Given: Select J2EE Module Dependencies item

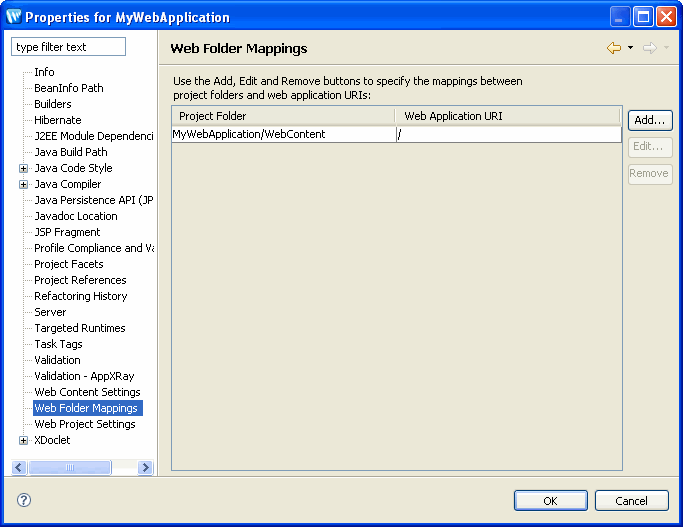Looking at the screenshot, I should click(x=94, y=136).
